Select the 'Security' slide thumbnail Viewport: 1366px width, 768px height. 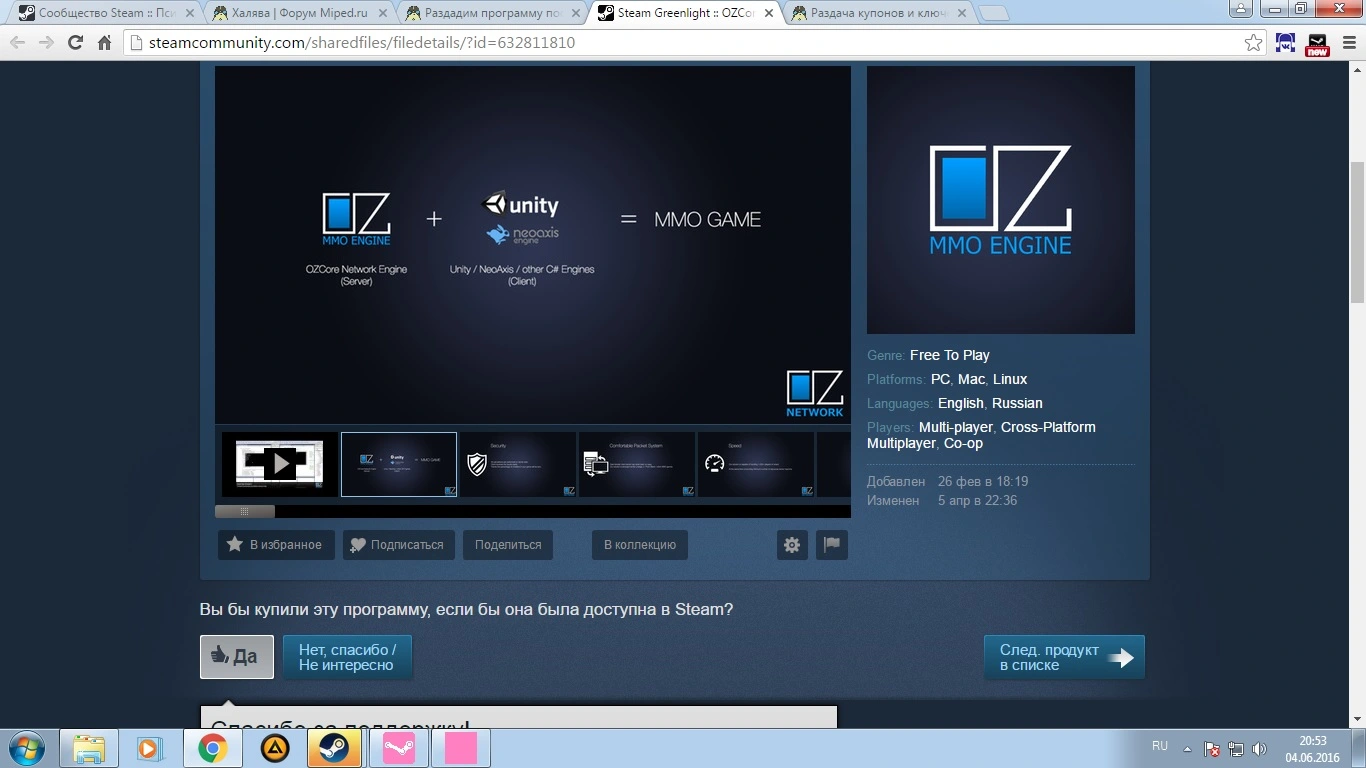click(518, 464)
